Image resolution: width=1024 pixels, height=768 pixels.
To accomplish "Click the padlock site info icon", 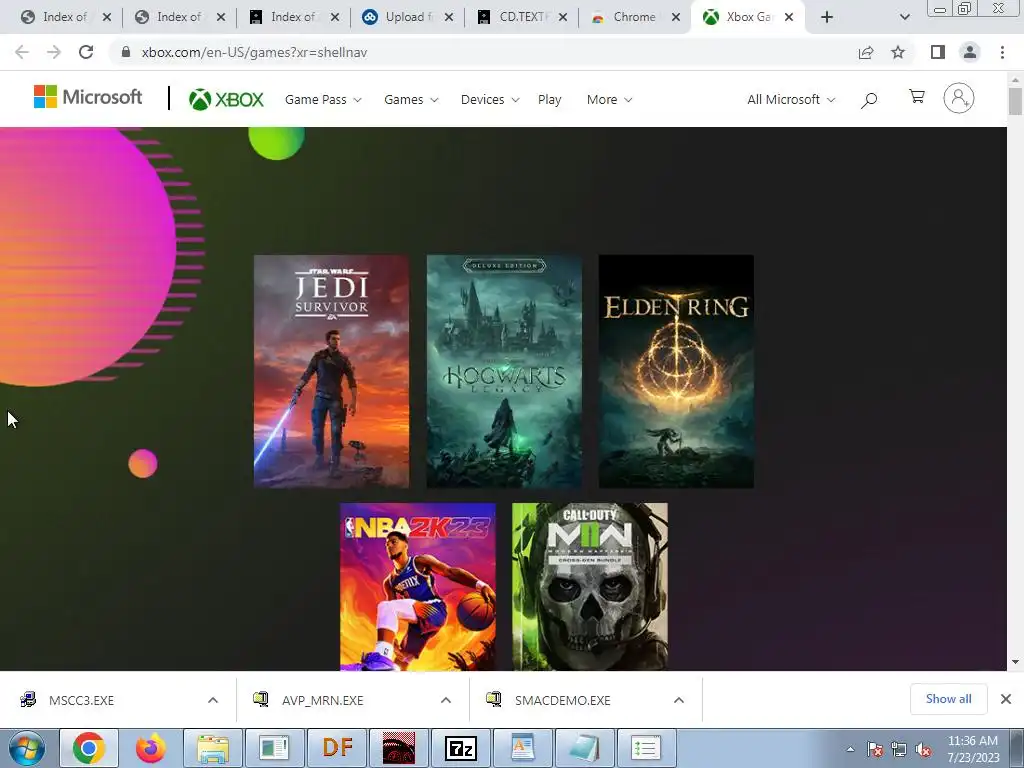I will tap(126, 52).
